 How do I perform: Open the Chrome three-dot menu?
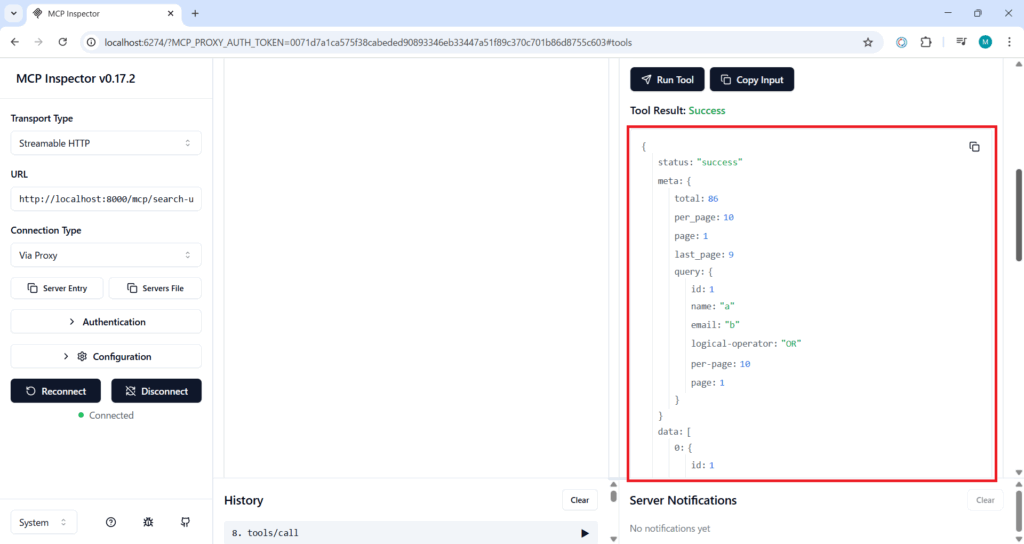click(1008, 42)
